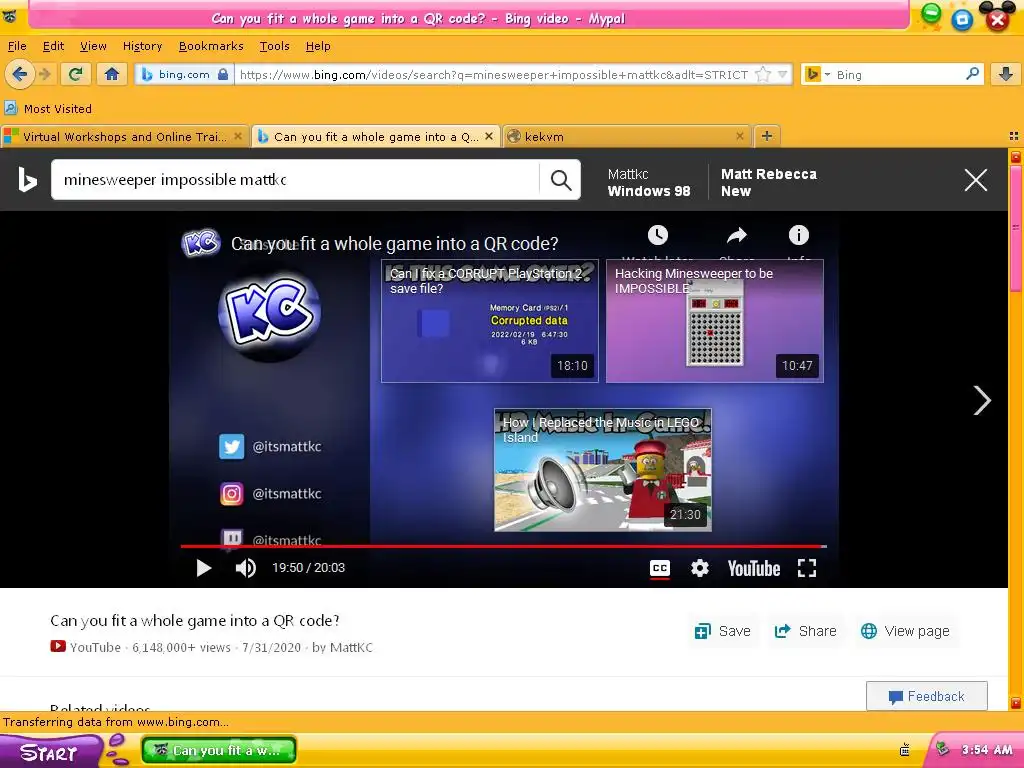Open Can I fix a CORRUPT PlayStation 2 video
This screenshot has height=768, width=1024.
[490, 321]
